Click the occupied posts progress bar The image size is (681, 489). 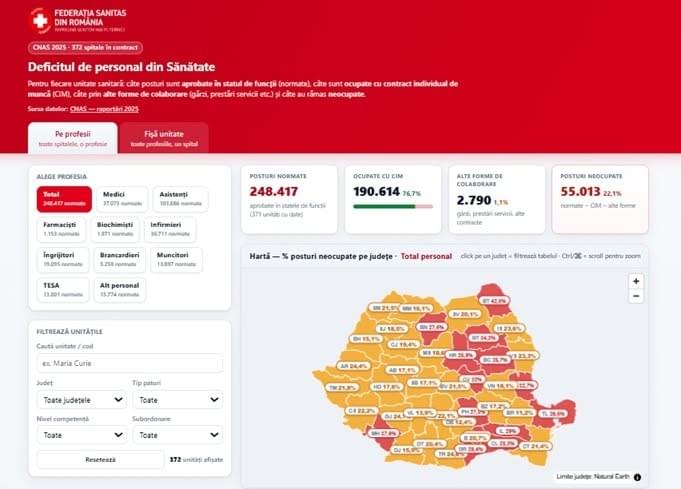click(393, 207)
